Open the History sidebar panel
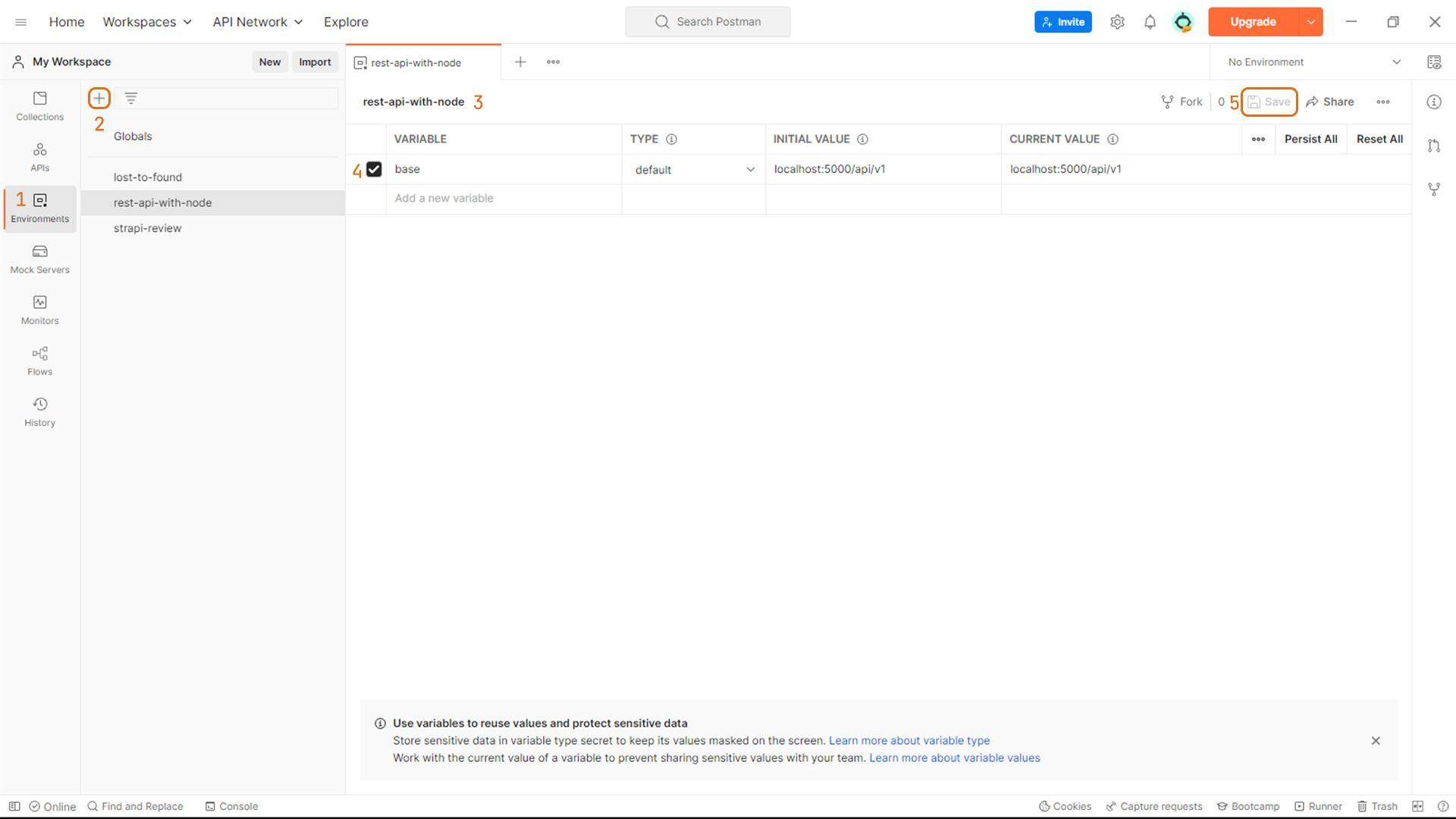Screen dimensions: 1456x819 pyautogui.click(x=39, y=412)
